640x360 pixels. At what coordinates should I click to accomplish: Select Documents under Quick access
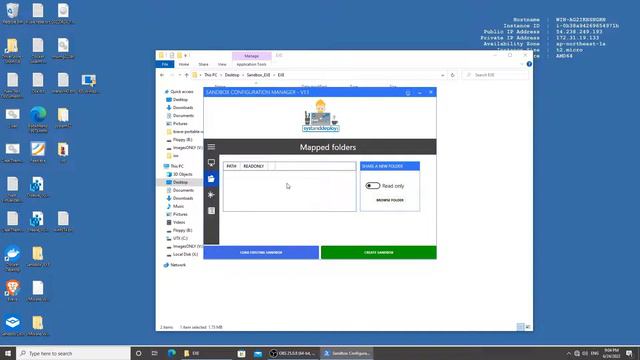(183, 116)
